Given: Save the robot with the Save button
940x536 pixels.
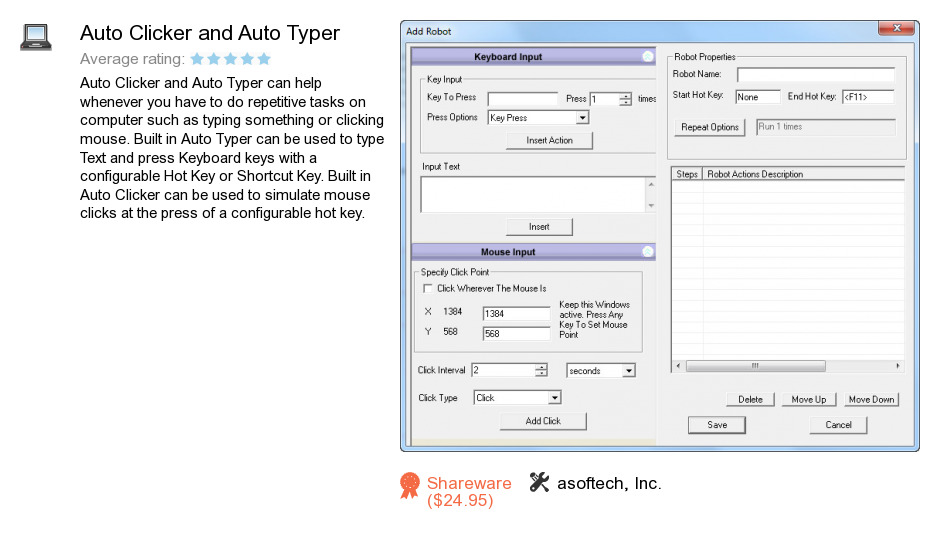Looking at the screenshot, I should (717, 424).
